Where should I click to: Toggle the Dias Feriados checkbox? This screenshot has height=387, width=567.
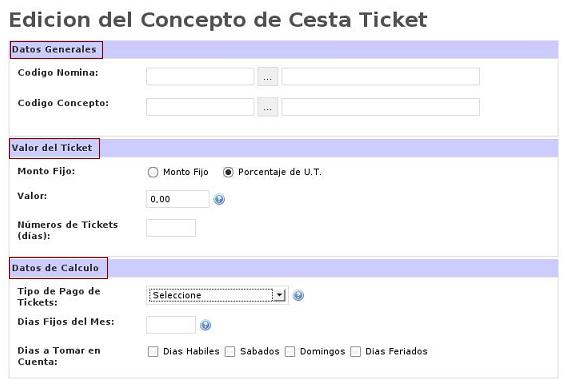355,351
